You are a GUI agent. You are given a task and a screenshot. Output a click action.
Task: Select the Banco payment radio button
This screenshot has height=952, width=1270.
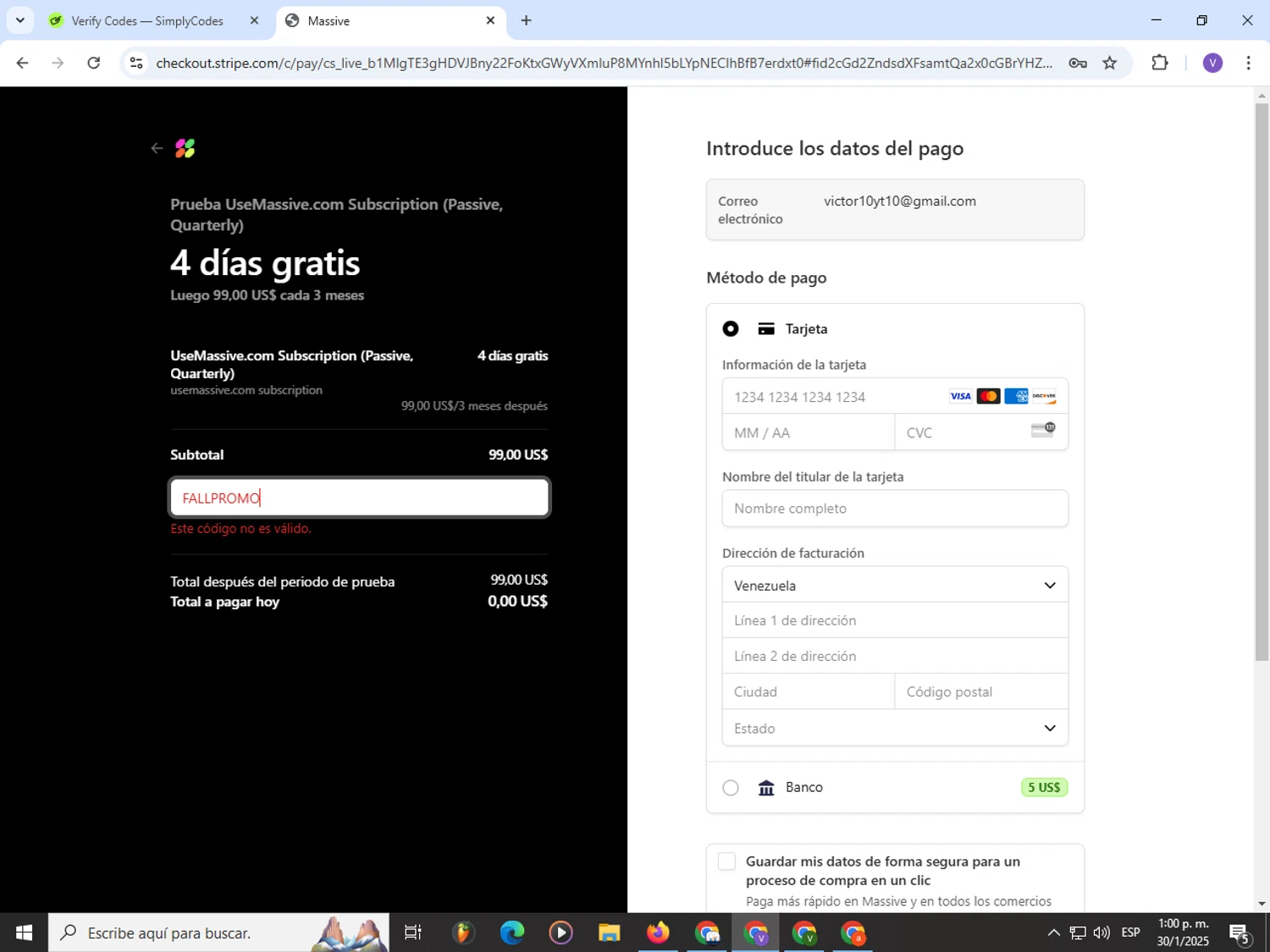click(731, 788)
